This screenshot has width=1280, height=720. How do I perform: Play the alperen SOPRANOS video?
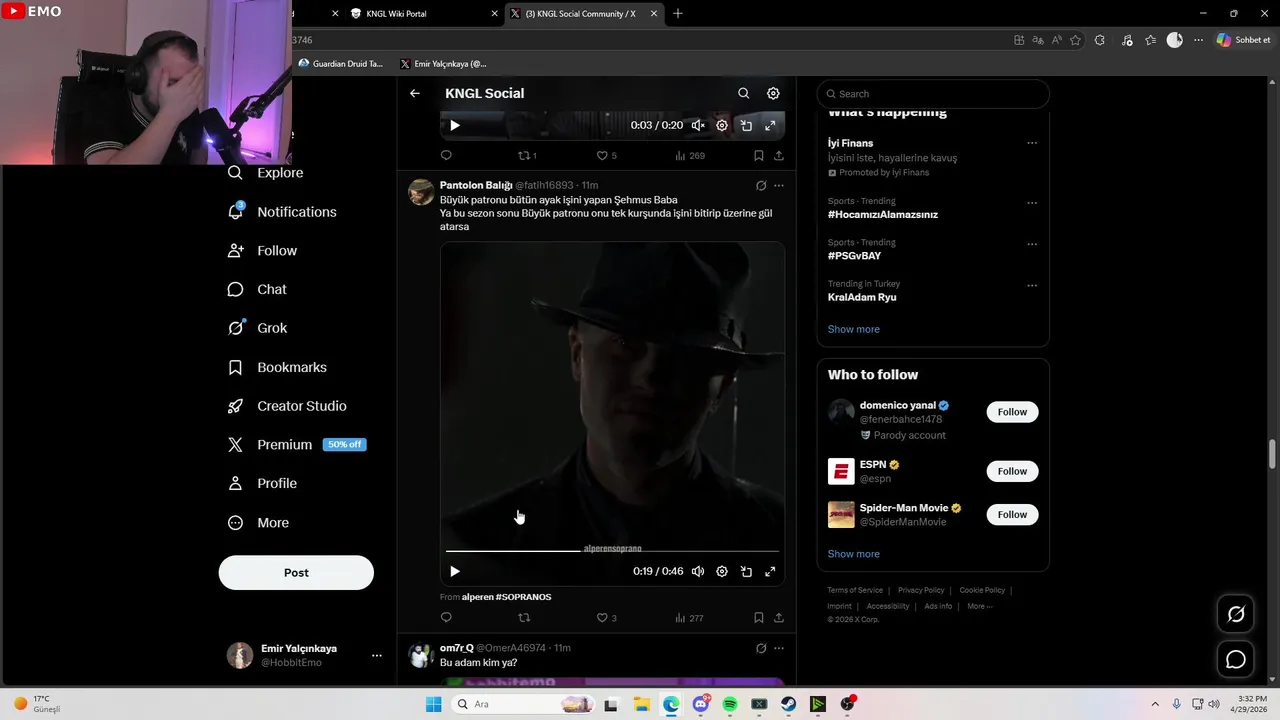tap(455, 571)
